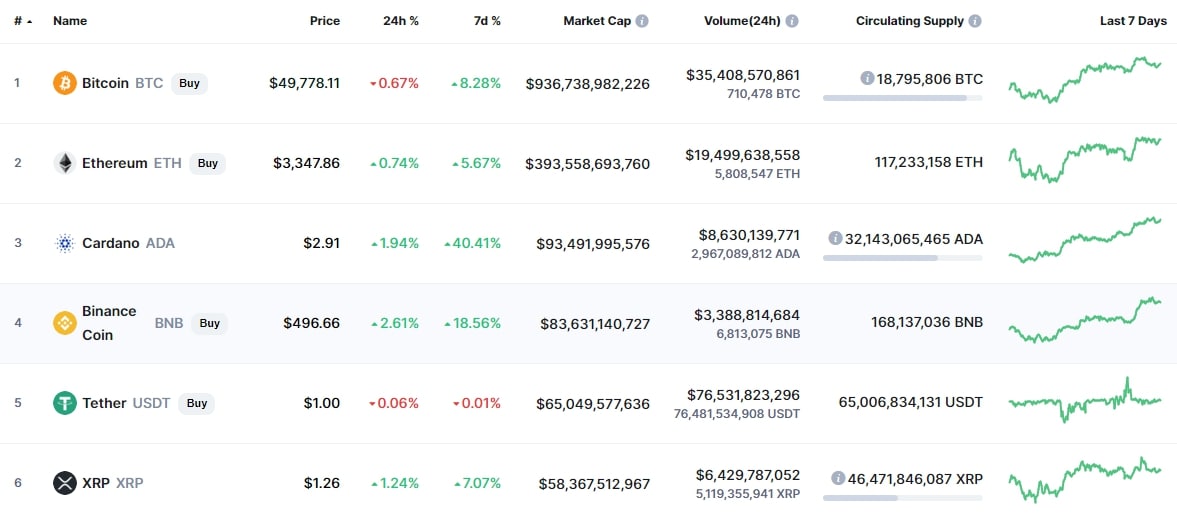Buy Bitcoin with its Buy button

point(189,83)
